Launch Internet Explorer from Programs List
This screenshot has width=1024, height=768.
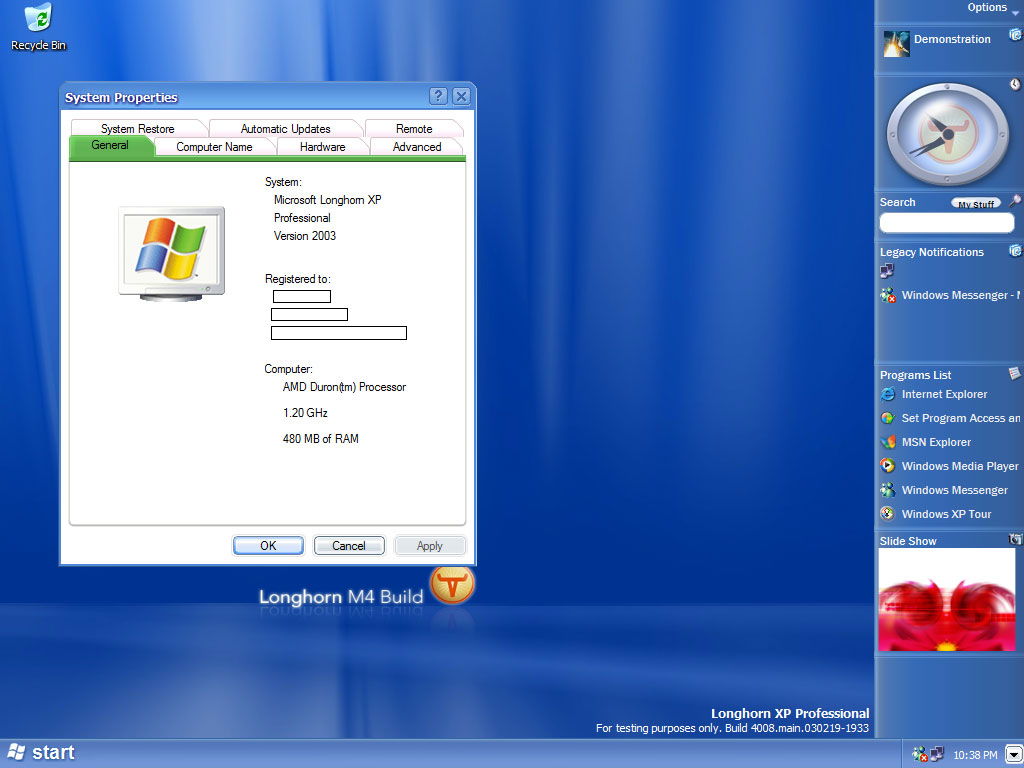click(x=944, y=394)
